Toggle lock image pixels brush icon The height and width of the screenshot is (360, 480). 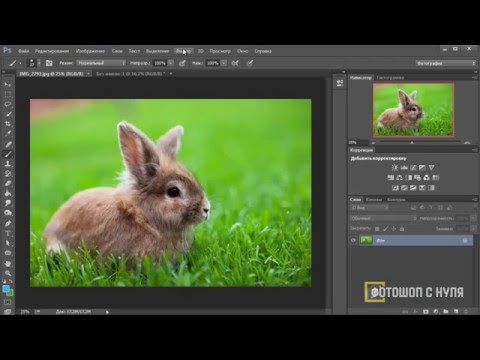click(x=385, y=229)
